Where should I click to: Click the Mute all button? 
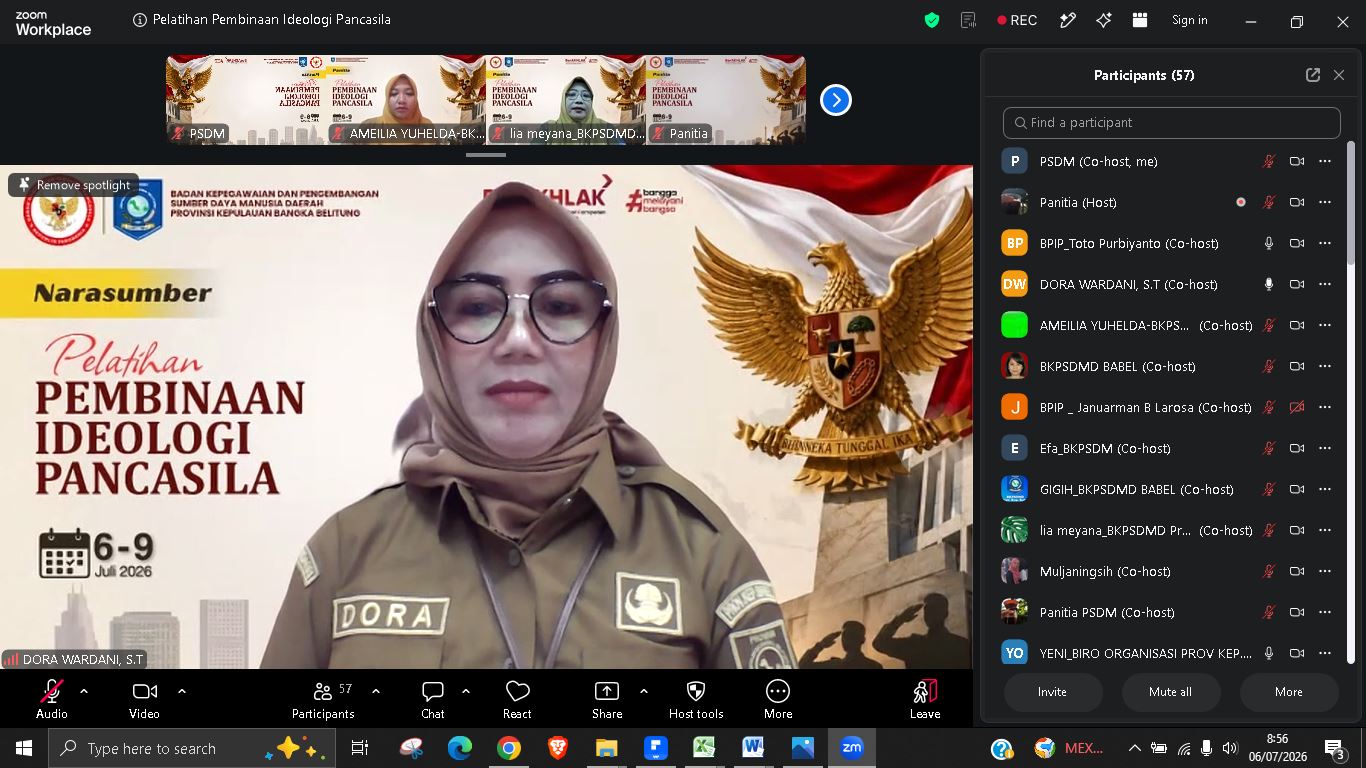(x=1170, y=692)
